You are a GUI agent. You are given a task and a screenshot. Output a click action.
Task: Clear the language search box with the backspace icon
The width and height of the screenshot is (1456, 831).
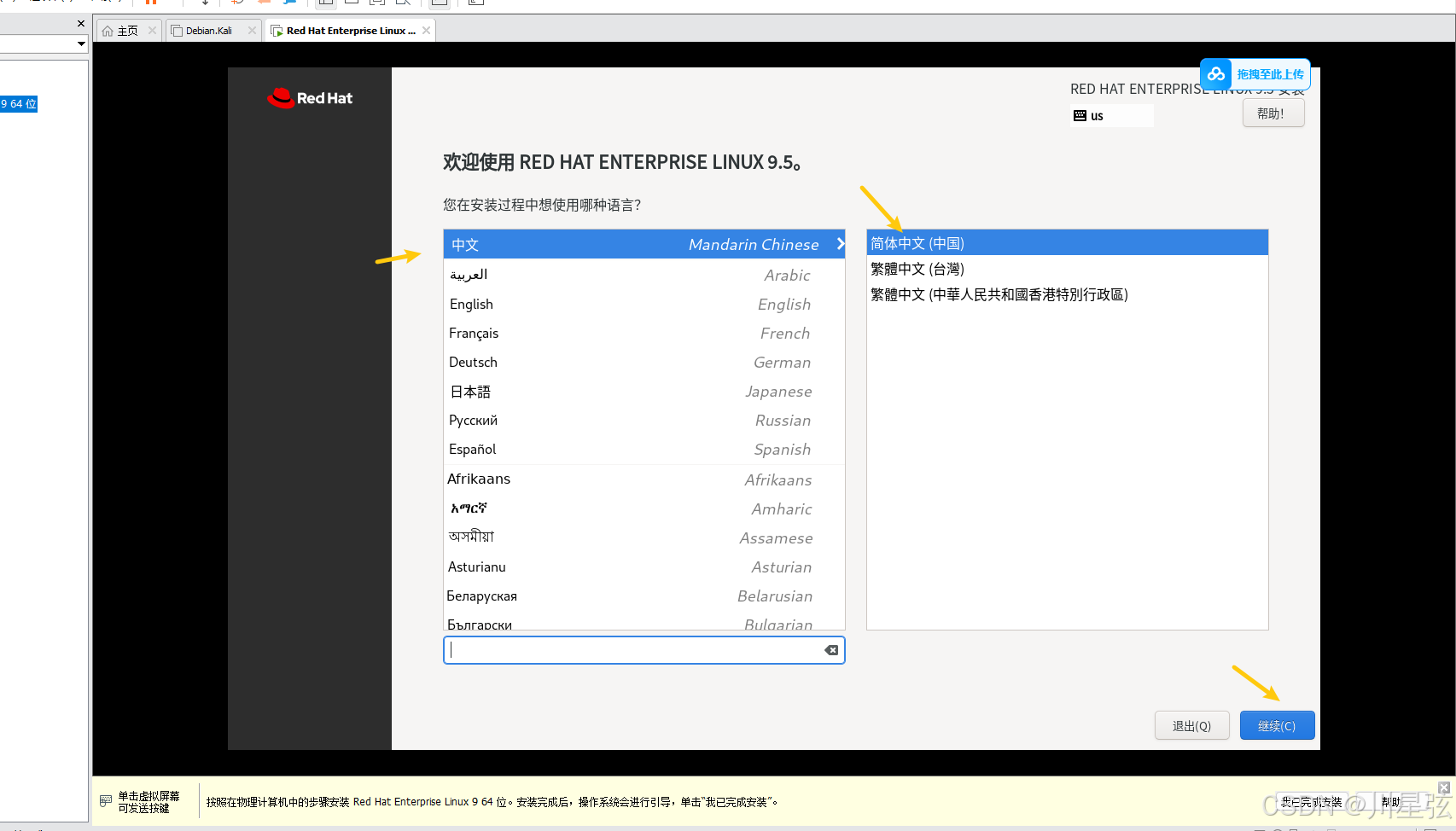click(x=830, y=650)
